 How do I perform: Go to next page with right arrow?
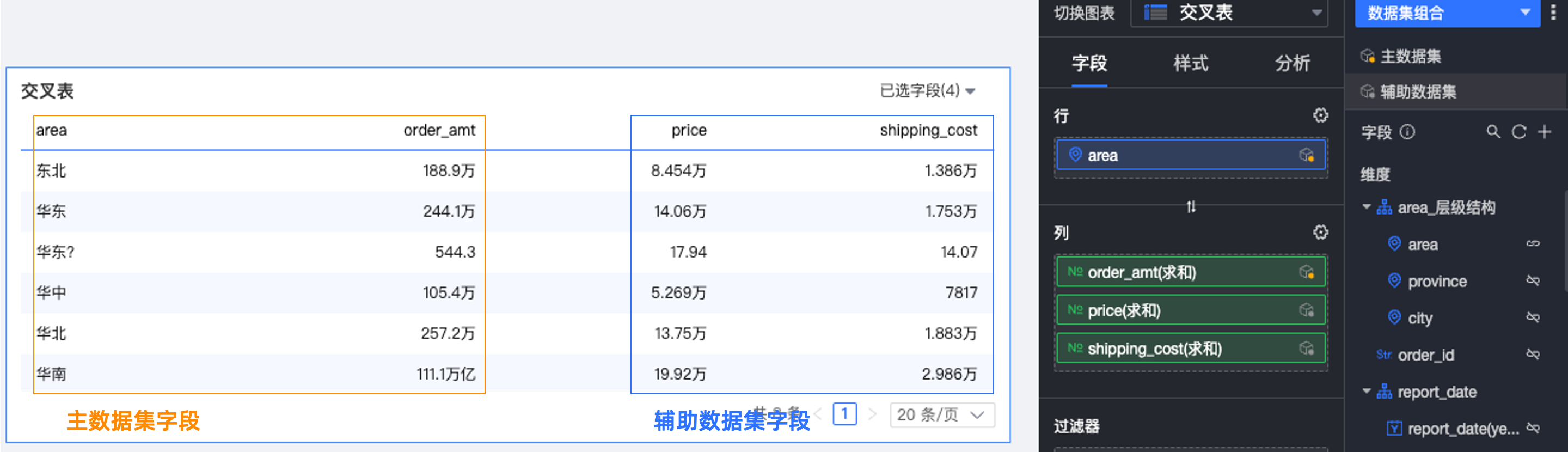(x=872, y=414)
